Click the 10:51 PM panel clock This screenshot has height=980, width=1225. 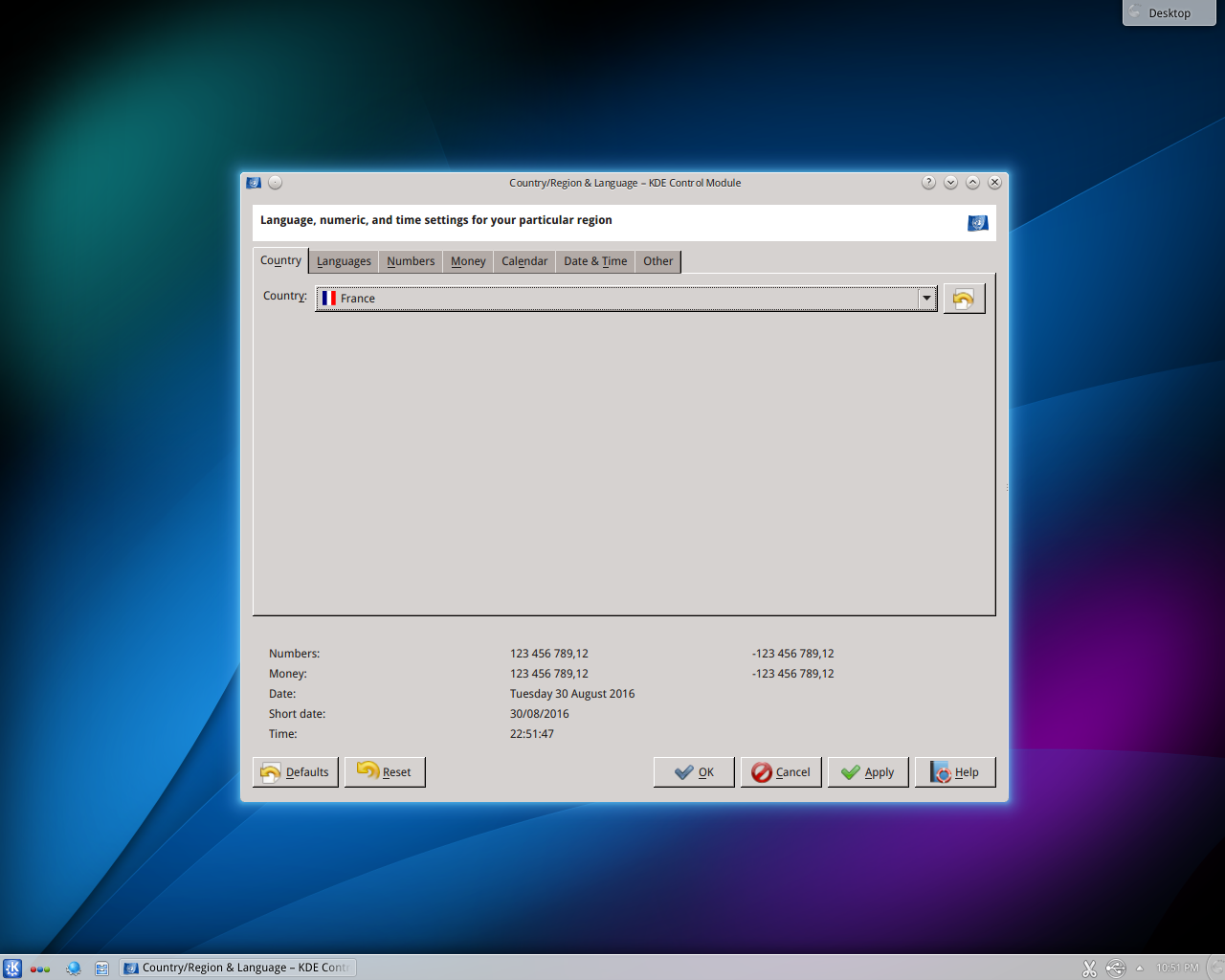pos(1177,968)
